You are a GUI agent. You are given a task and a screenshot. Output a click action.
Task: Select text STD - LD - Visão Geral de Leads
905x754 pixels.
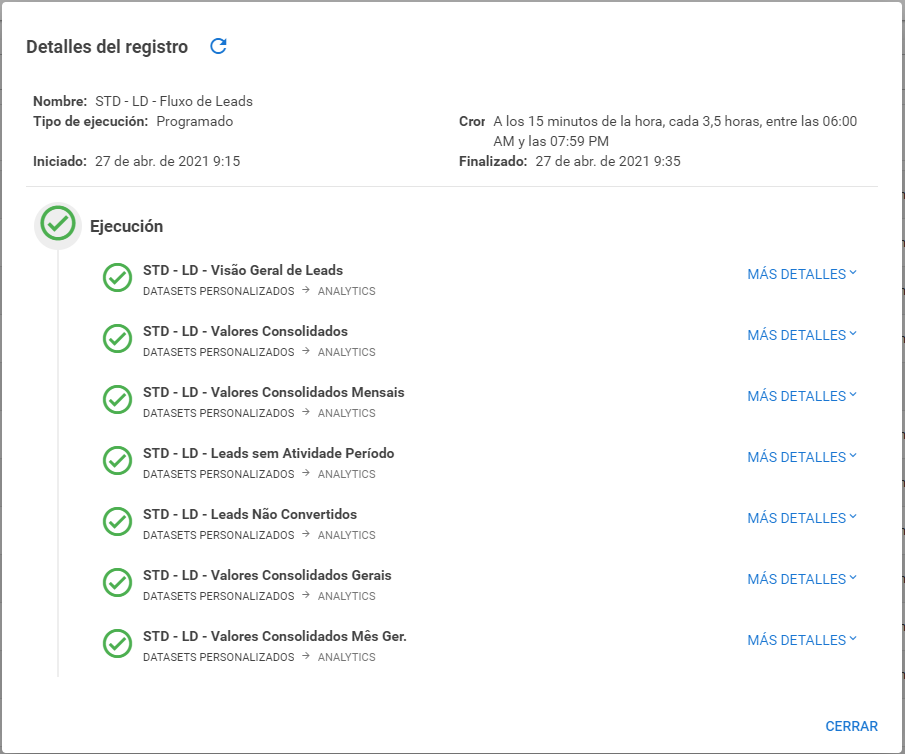click(243, 270)
